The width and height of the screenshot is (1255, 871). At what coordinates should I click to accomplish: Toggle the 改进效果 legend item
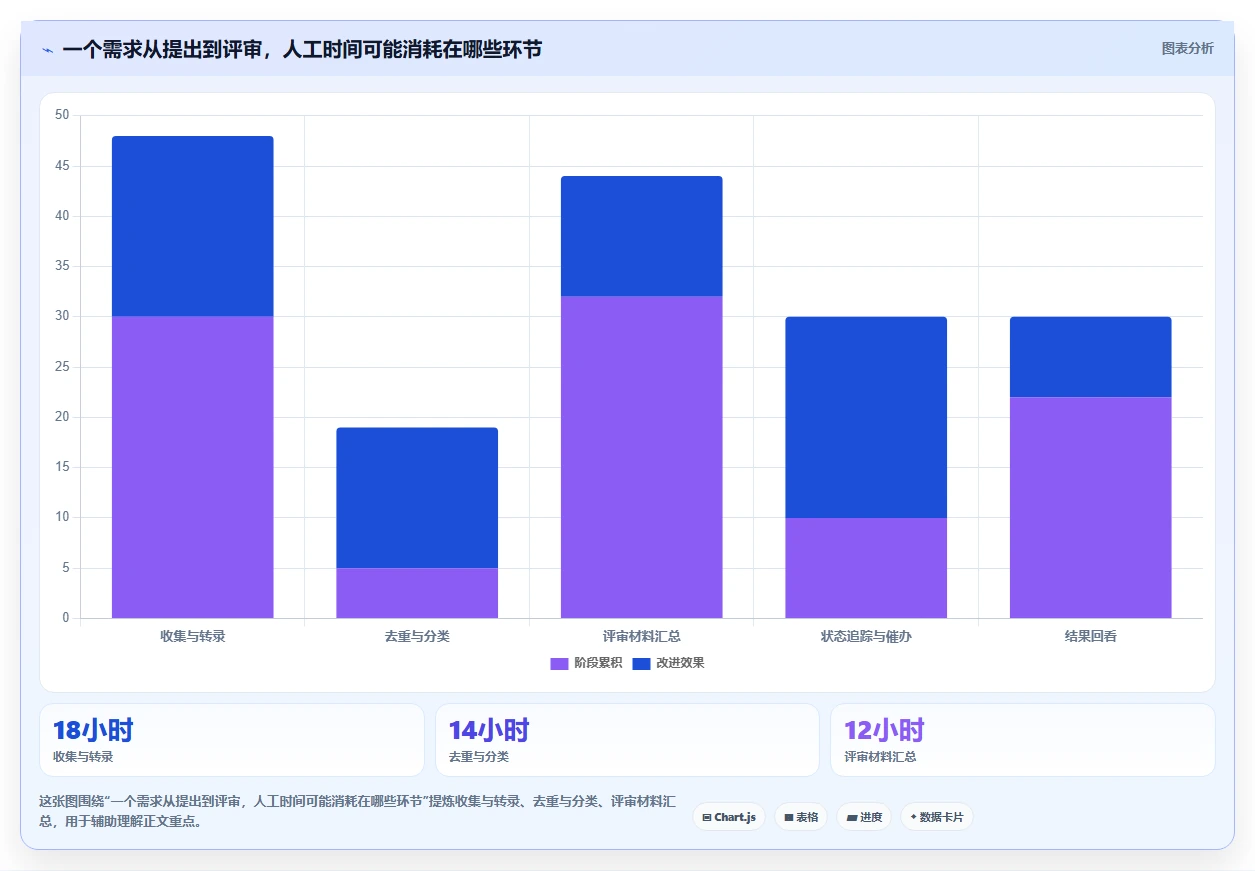(x=668, y=663)
